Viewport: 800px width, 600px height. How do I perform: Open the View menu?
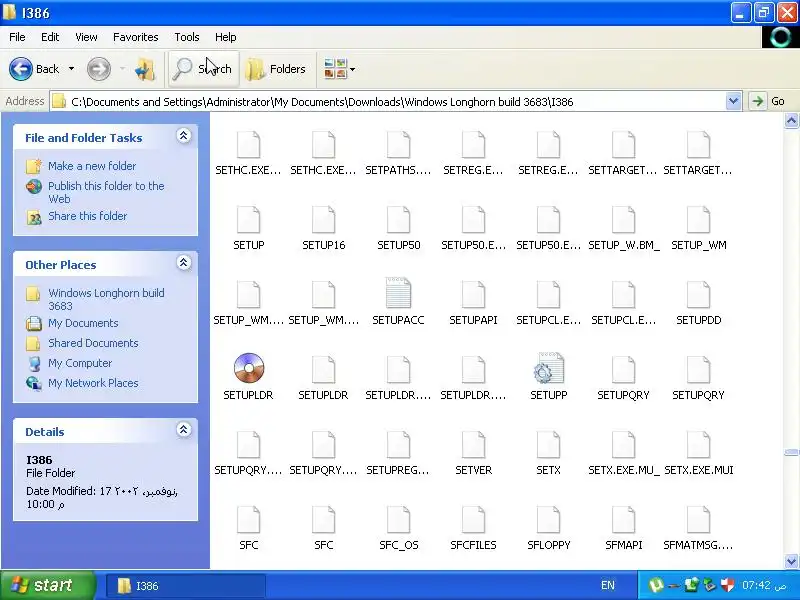pyautogui.click(x=86, y=37)
